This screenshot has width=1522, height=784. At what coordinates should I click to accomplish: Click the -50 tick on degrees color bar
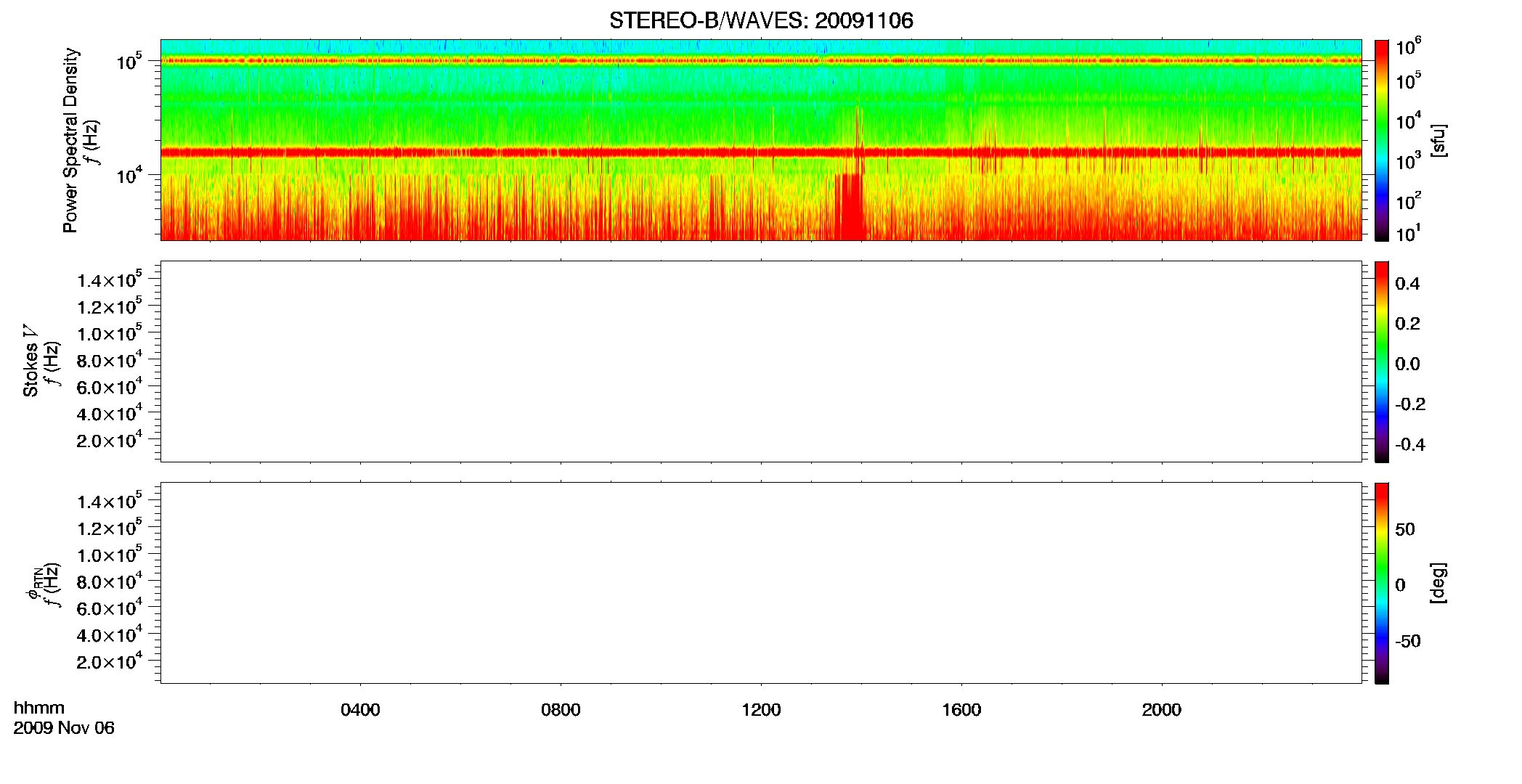click(x=1407, y=641)
